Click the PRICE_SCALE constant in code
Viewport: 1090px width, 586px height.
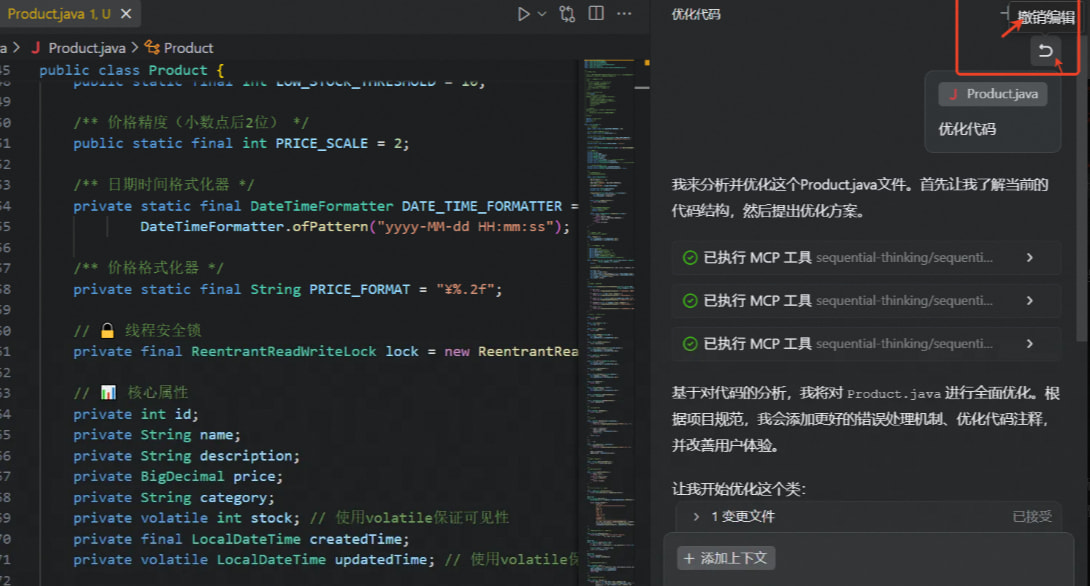coord(322,143)
